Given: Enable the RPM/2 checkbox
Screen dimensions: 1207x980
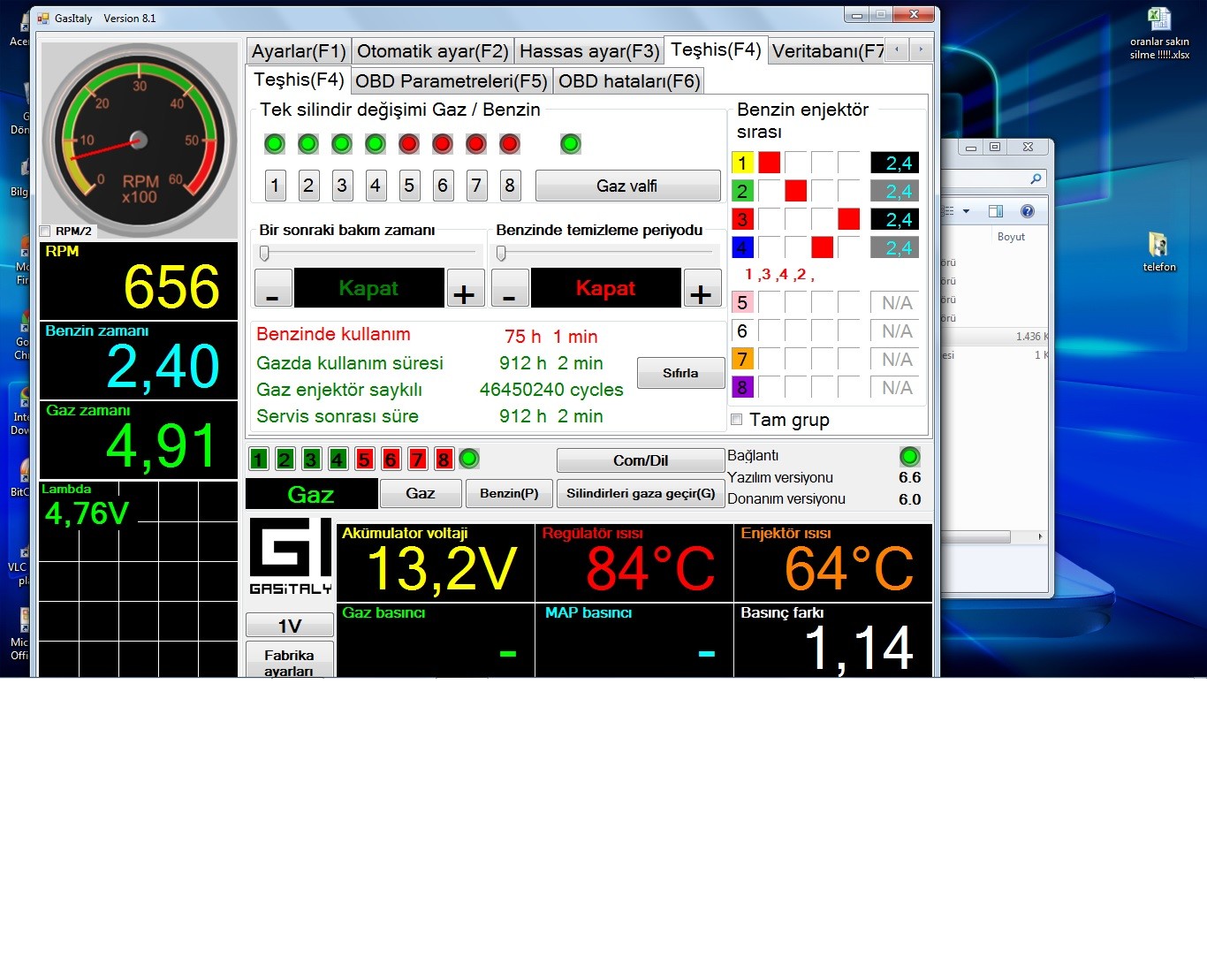Looking at the screenshot, I should [45, 232].
